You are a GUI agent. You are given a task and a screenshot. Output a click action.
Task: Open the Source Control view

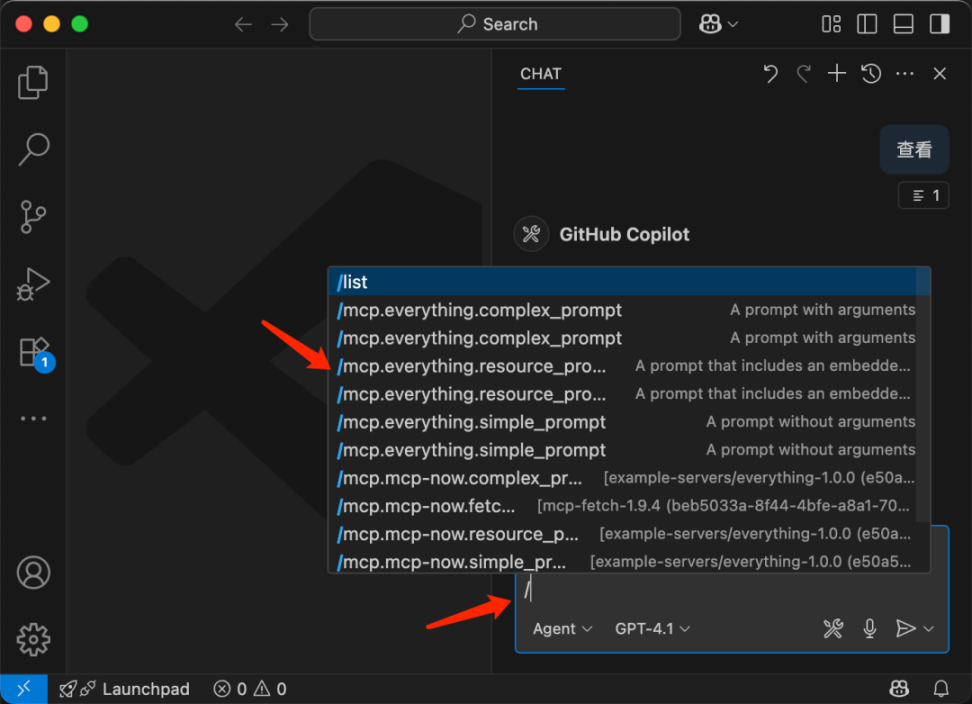pos(33,217)
